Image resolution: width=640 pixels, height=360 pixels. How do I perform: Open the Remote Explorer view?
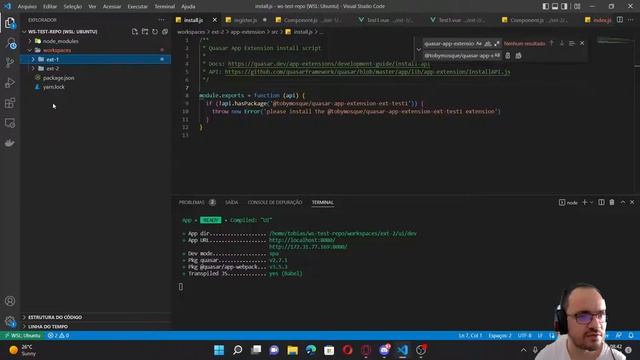coord(10,123)
